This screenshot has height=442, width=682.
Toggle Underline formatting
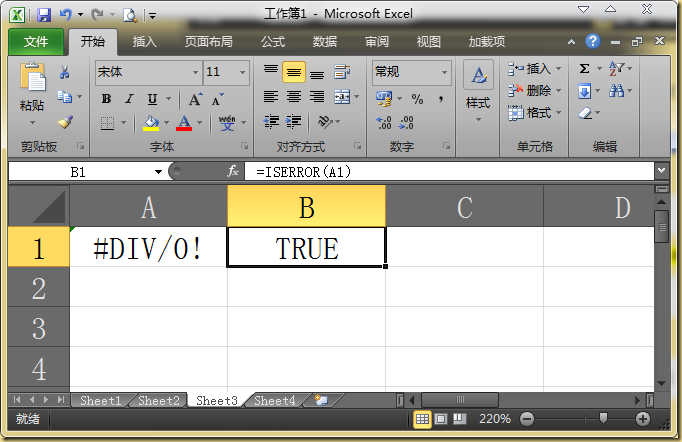pos(152,99)
